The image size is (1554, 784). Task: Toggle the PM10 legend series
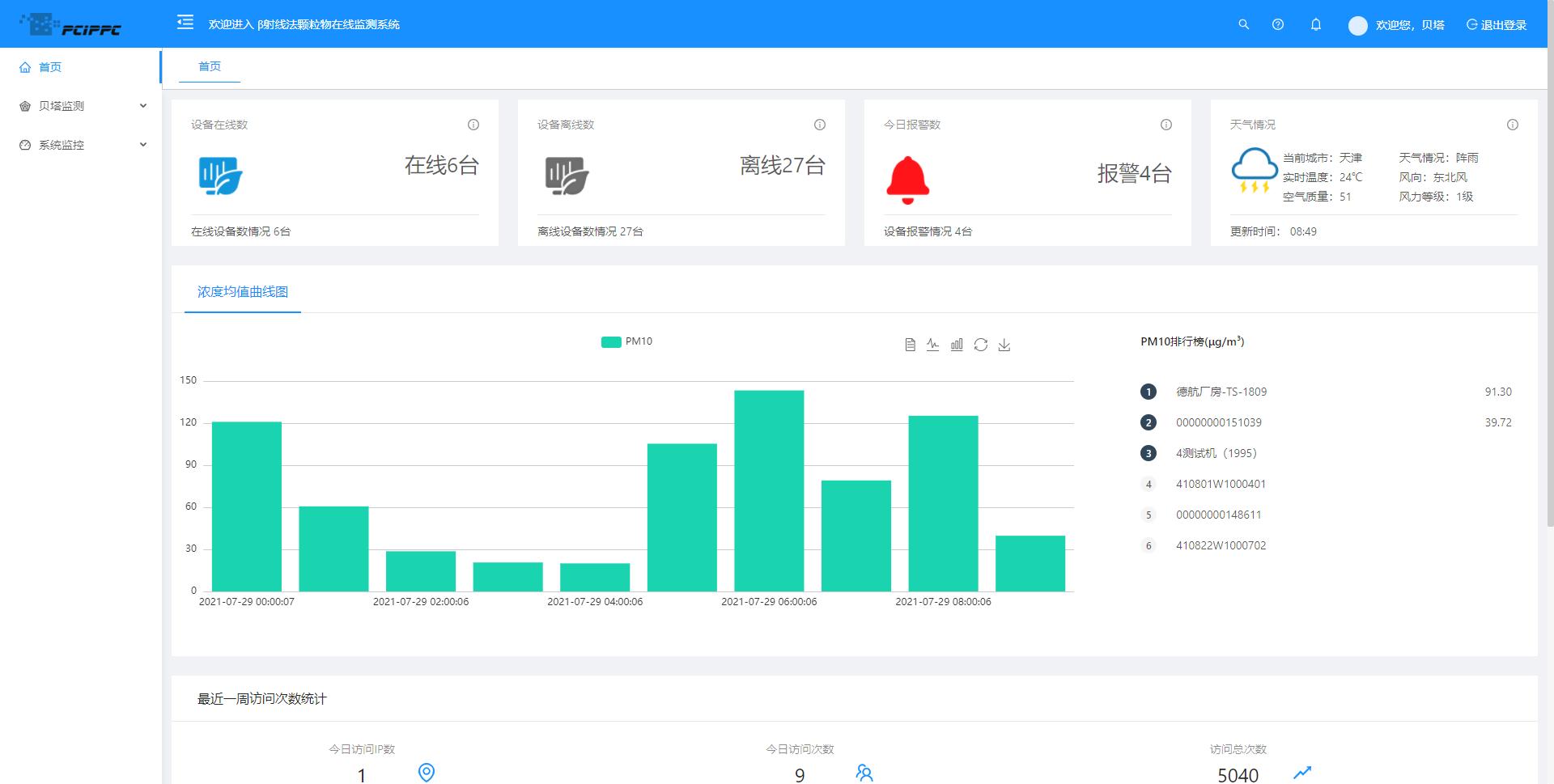click(x=626, y=341)
